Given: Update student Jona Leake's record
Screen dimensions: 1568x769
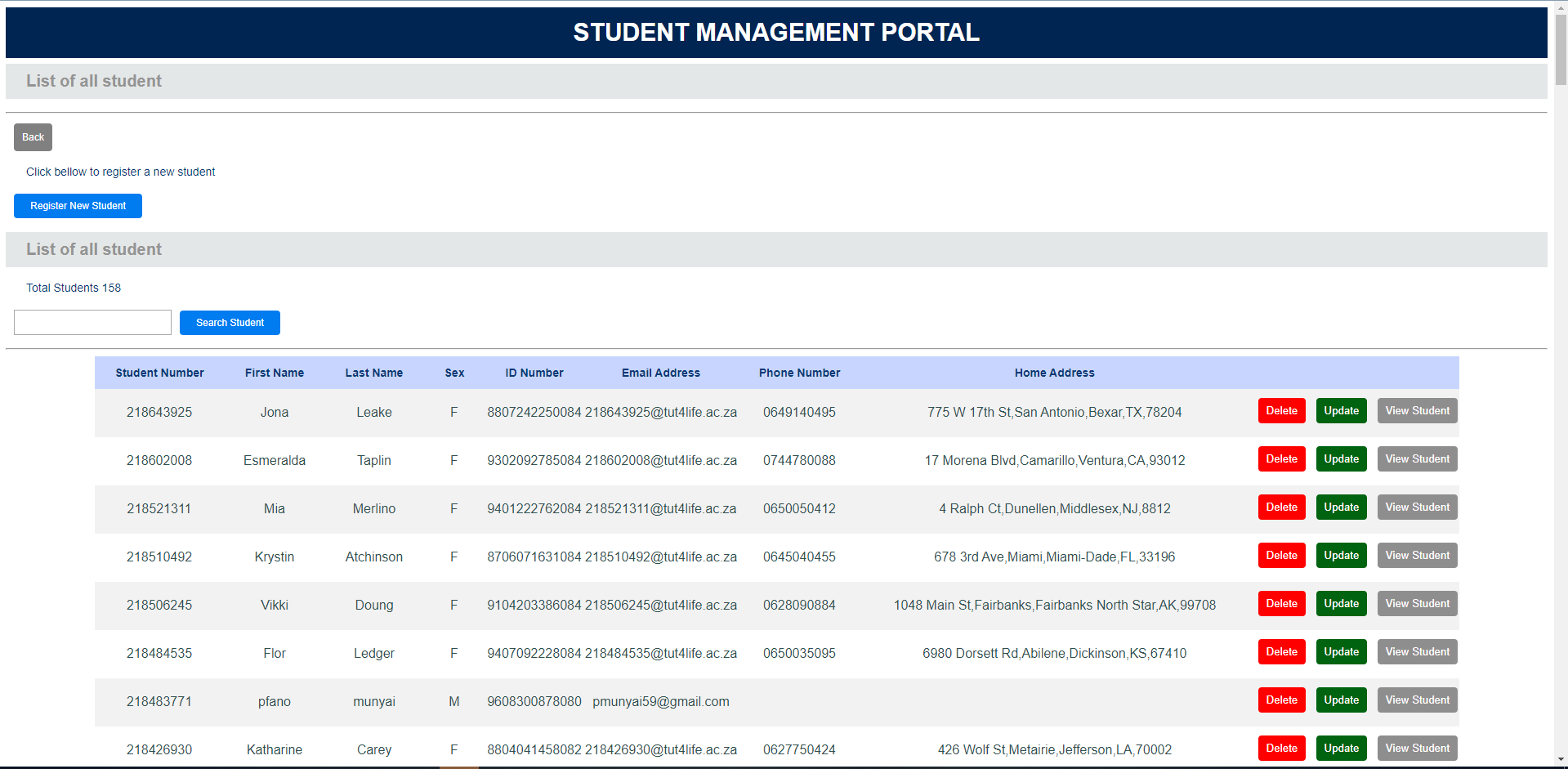Looking at the screenshot, I should pyautogui.click(x=1341, y=411).
